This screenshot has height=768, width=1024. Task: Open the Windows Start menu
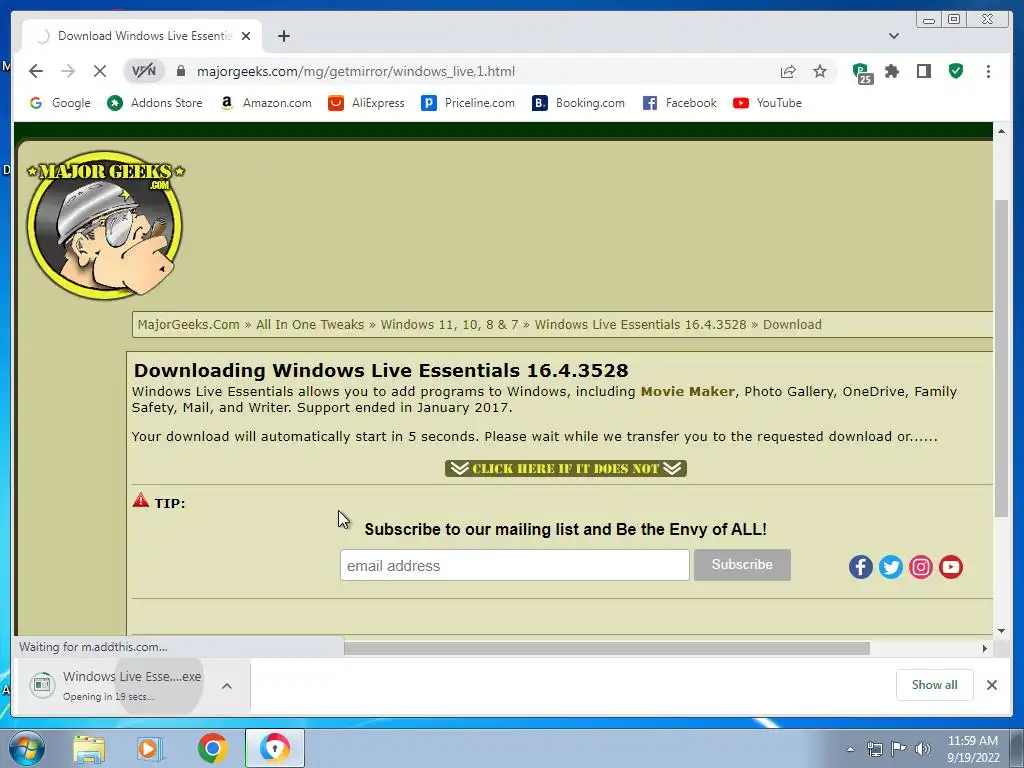coord(27,748)
